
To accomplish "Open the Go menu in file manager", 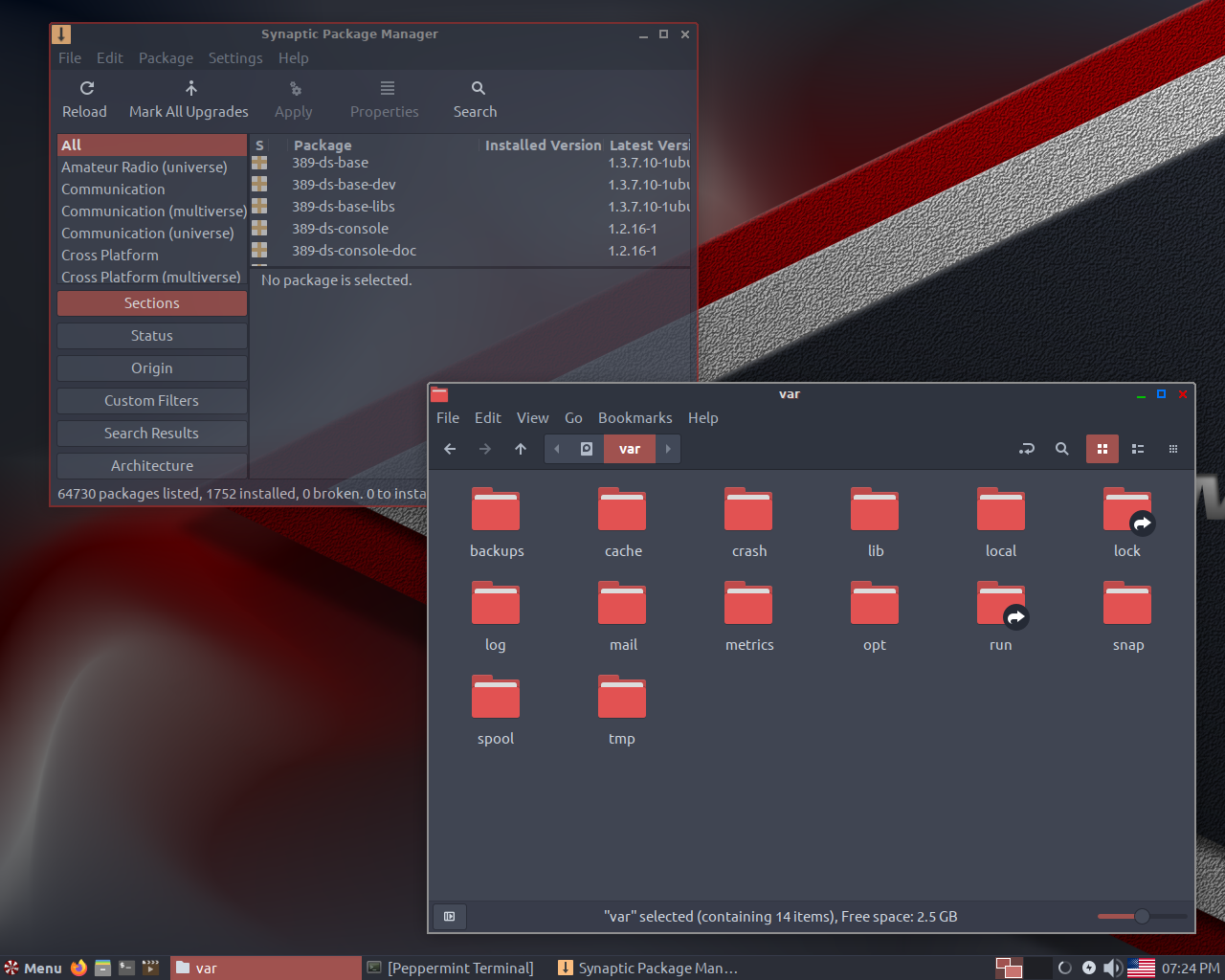I will 573,418.
